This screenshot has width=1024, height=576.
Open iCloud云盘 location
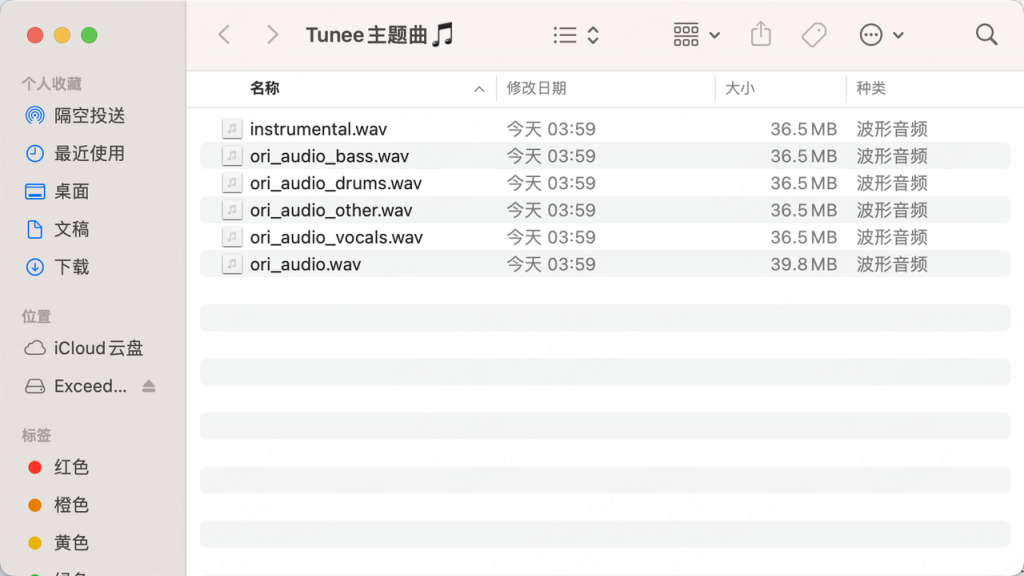(98, 348)
